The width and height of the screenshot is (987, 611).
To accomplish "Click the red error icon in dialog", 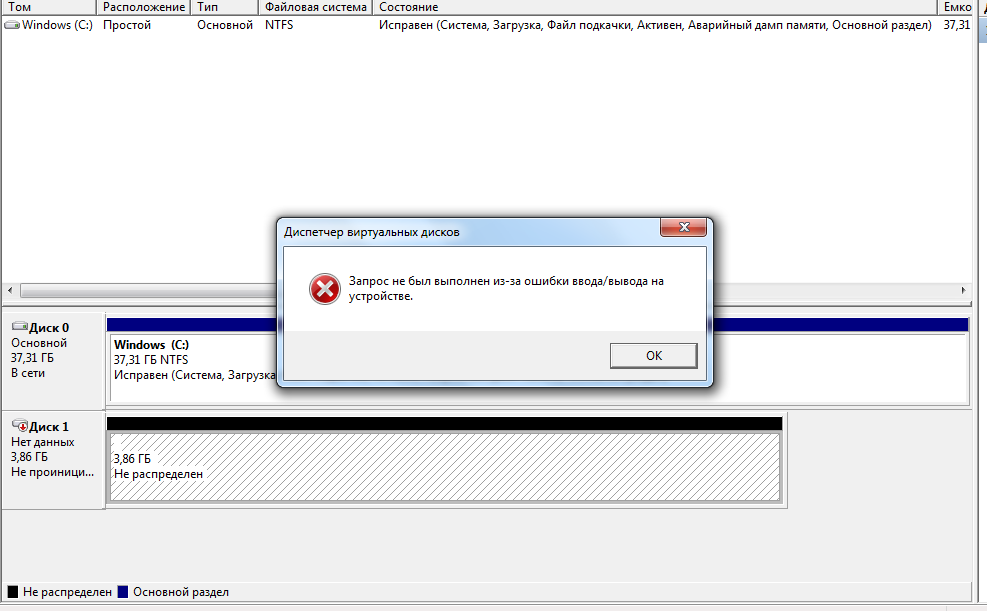I will (x=324, y=289).
